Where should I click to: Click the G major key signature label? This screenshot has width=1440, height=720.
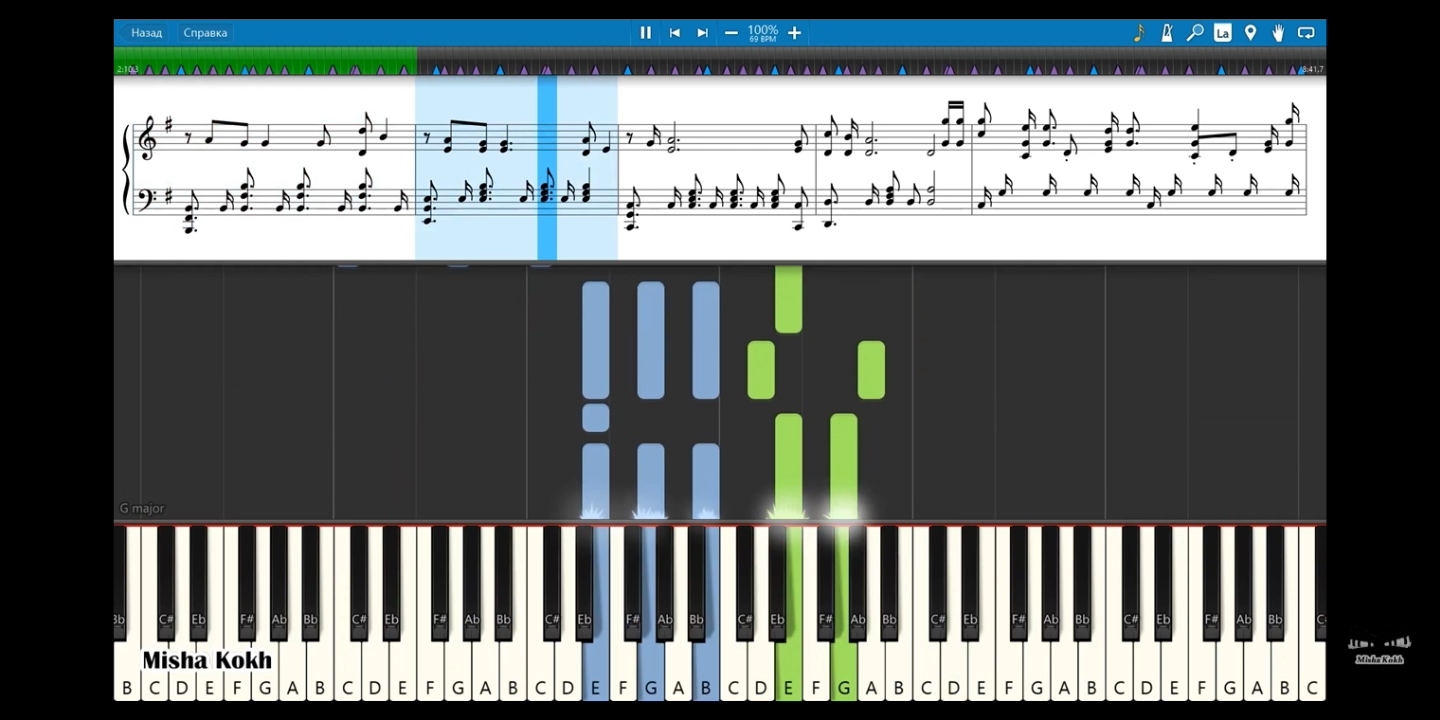click(142, 508)
